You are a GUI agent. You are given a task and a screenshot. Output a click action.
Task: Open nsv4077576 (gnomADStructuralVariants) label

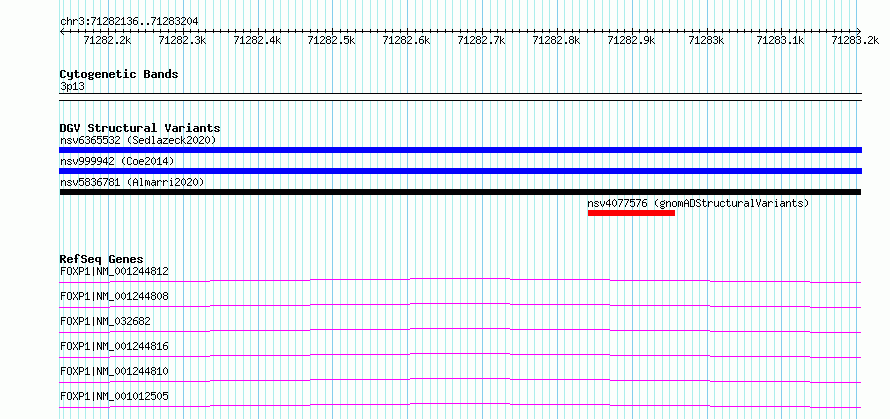coord(698,203)
